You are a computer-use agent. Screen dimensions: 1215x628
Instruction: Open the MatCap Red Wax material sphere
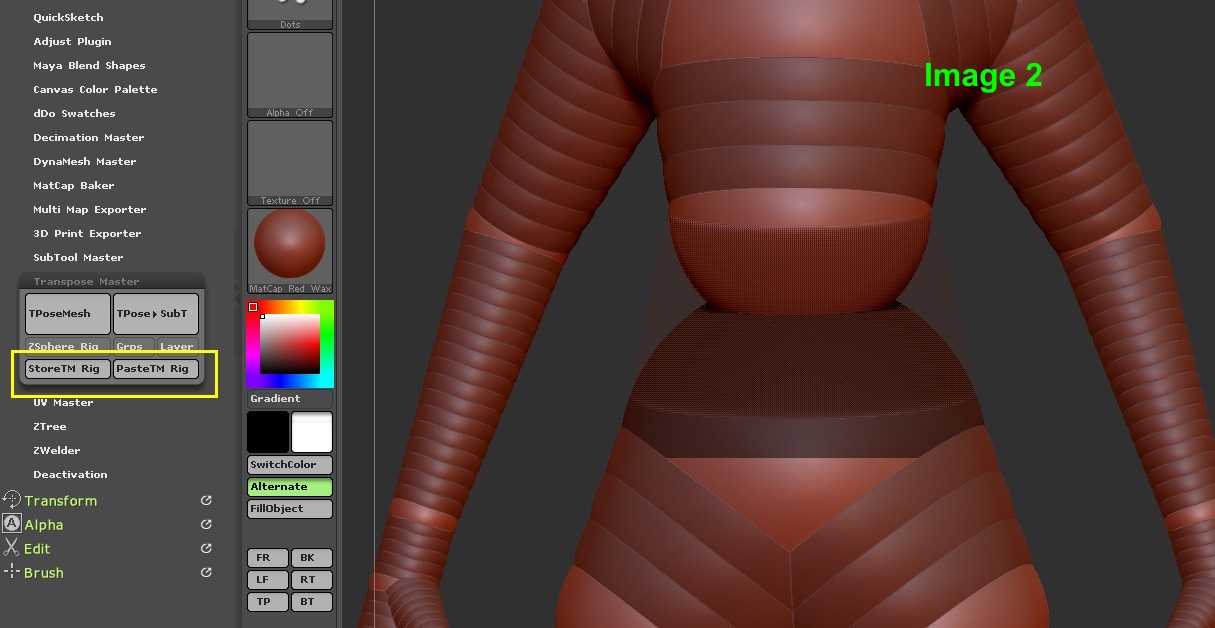pos(290,251)
